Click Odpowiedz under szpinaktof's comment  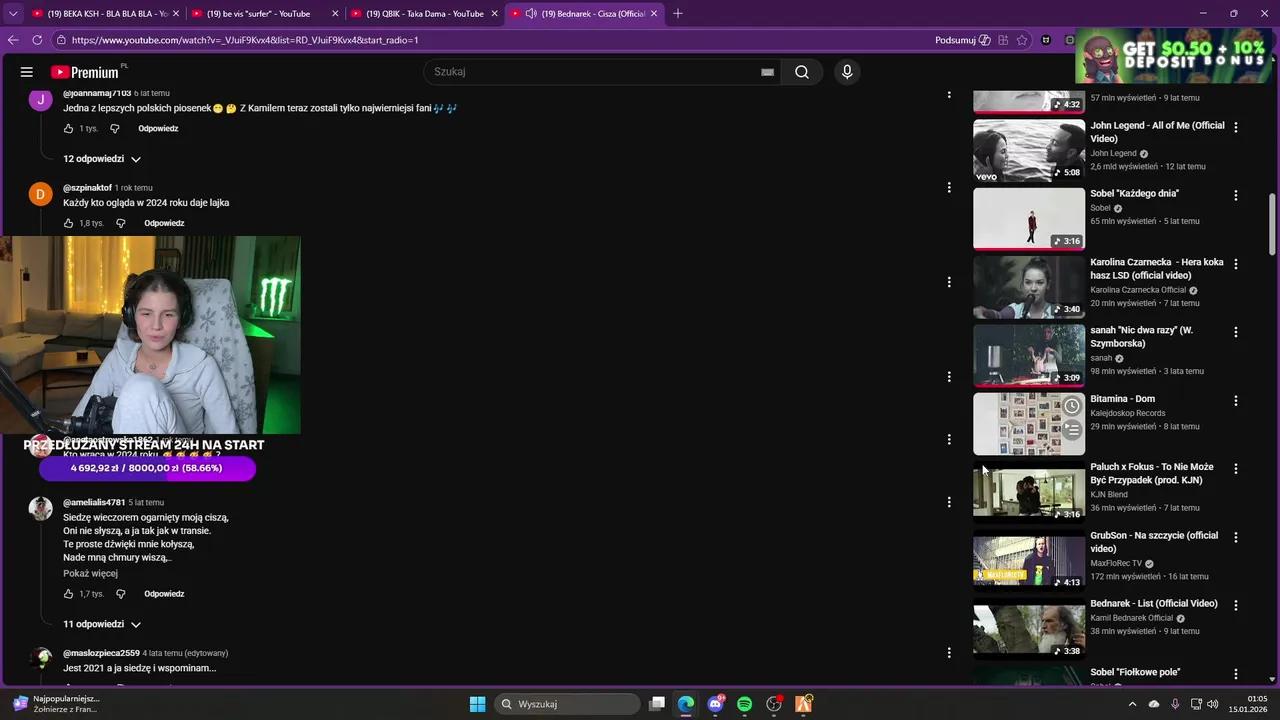point(164,223)
